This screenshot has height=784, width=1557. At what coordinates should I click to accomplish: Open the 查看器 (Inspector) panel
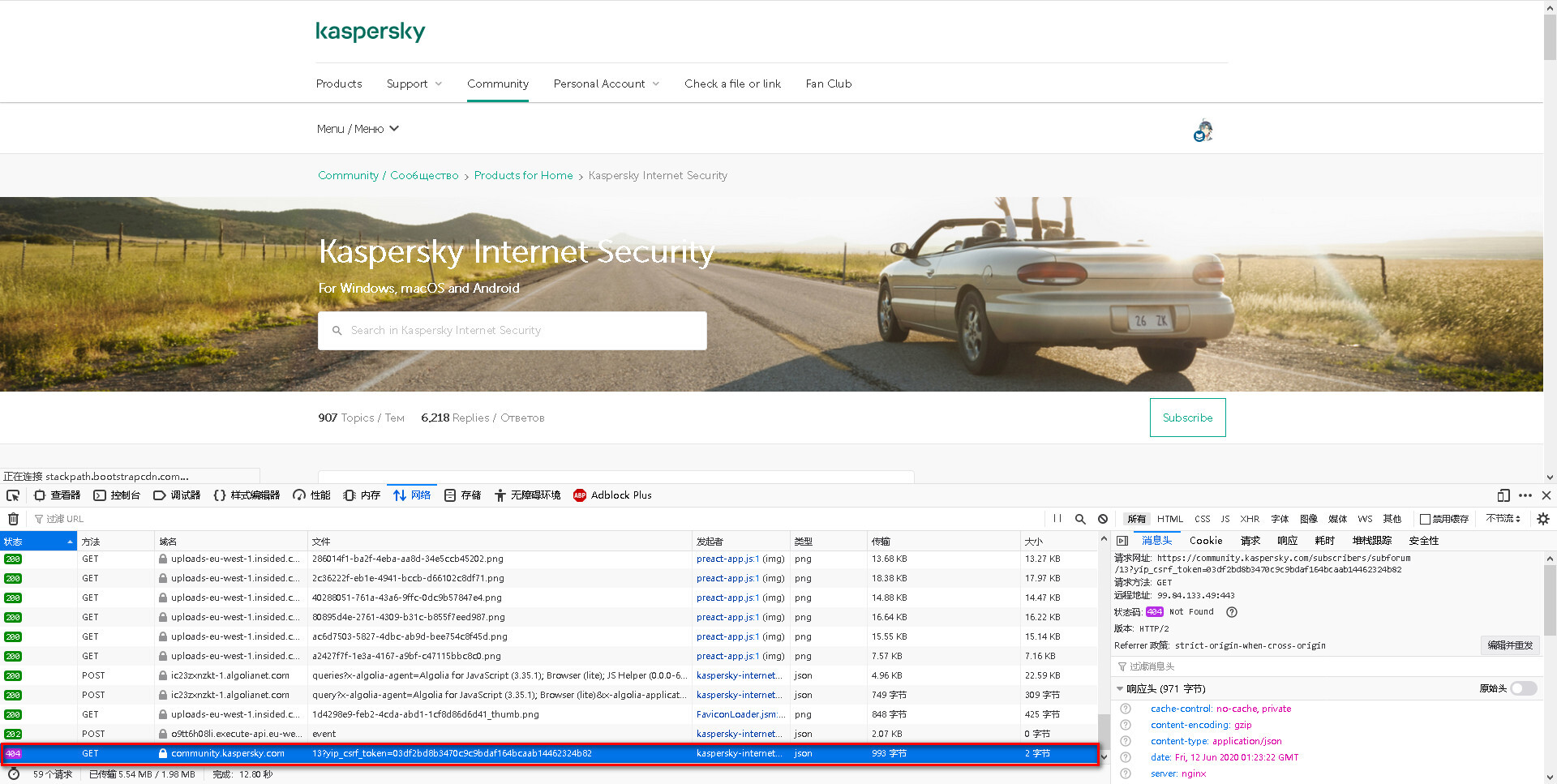57,495
